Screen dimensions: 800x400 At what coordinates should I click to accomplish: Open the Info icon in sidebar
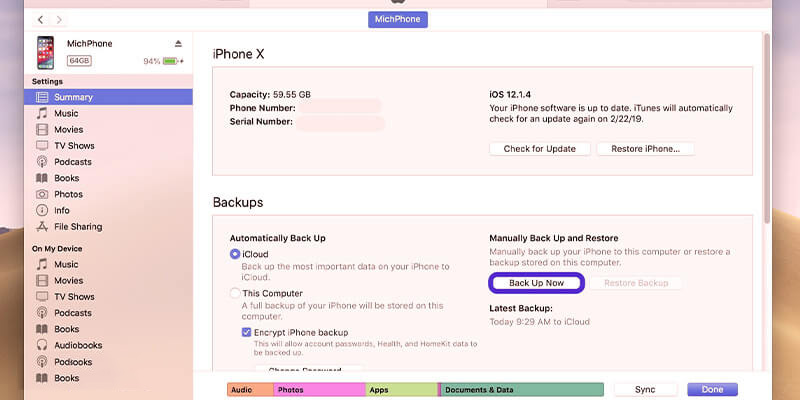click(42, 210)
